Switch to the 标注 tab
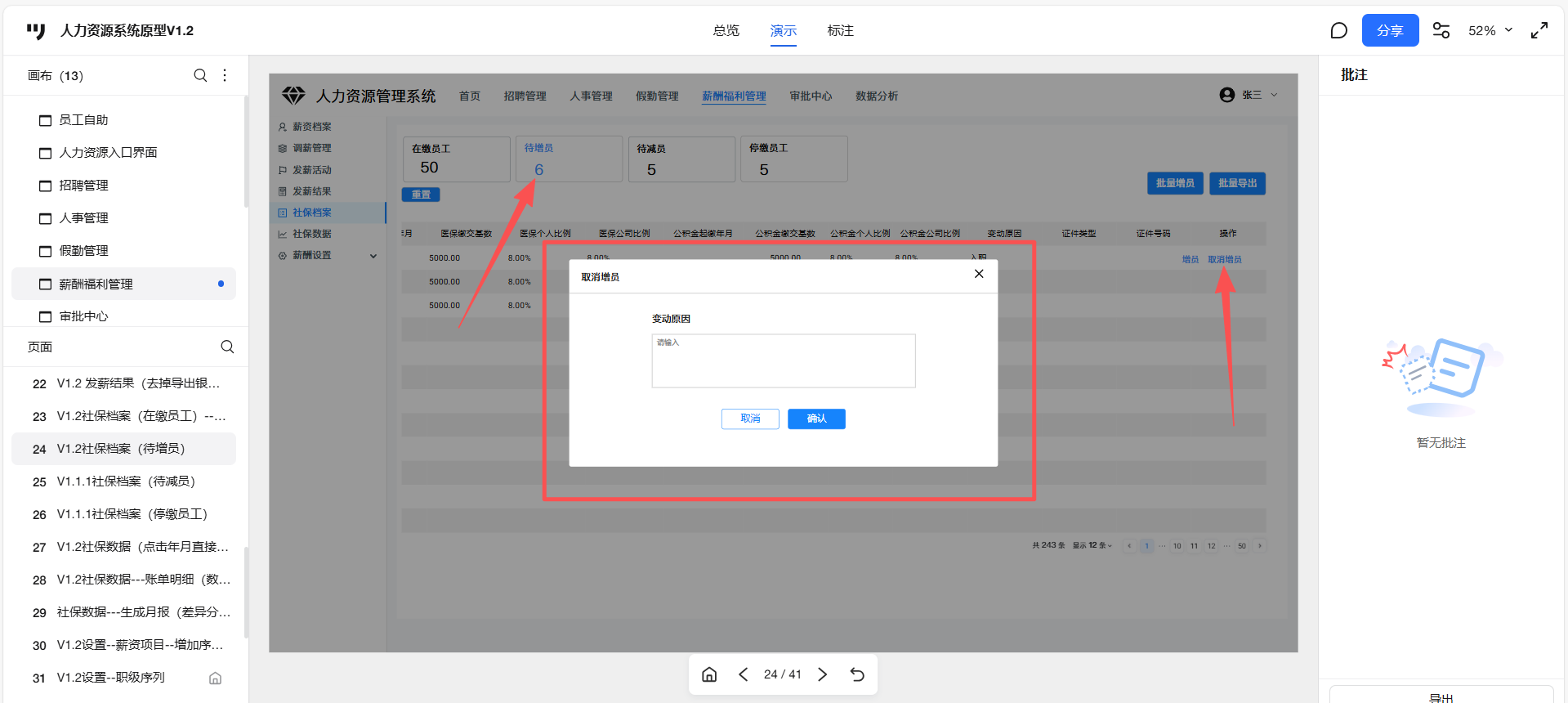The height and width of the screenshot is (703, 1568). (840, 30)
